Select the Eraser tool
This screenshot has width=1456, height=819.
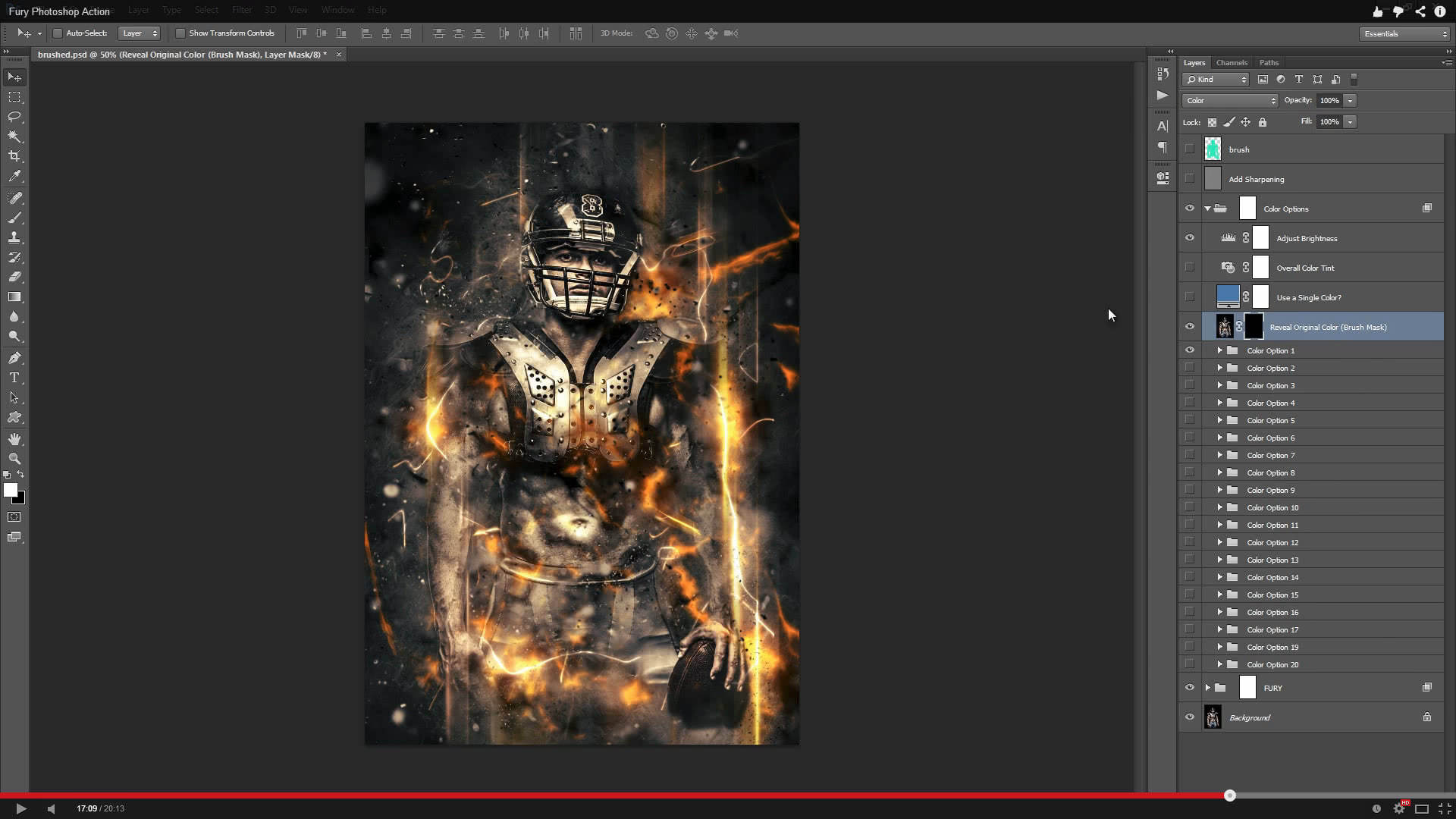pyautogui.click(x=14, y=277)
